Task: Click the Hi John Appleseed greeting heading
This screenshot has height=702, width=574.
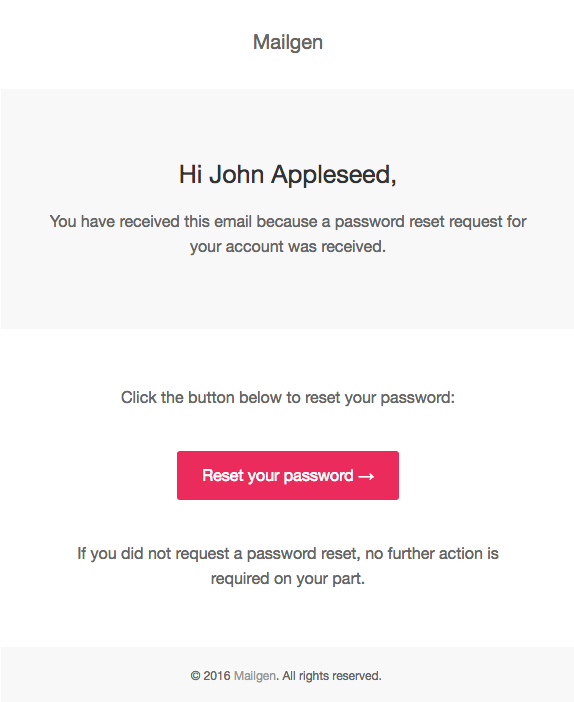Action: (287, 175)
